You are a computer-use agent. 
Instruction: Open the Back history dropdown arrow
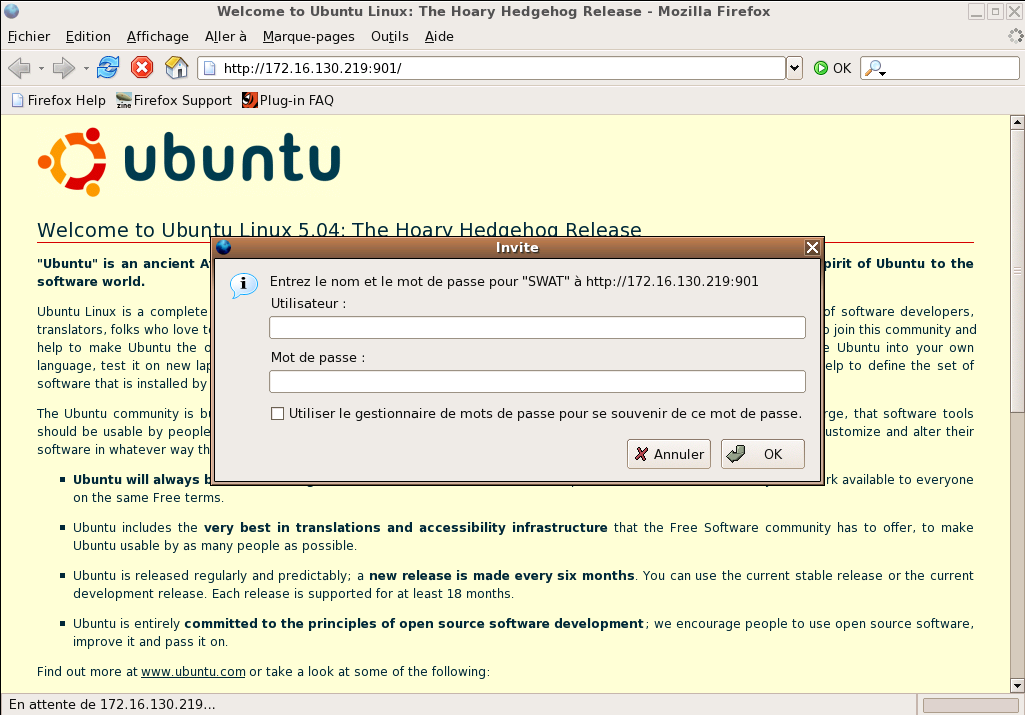tap(41, 68)
